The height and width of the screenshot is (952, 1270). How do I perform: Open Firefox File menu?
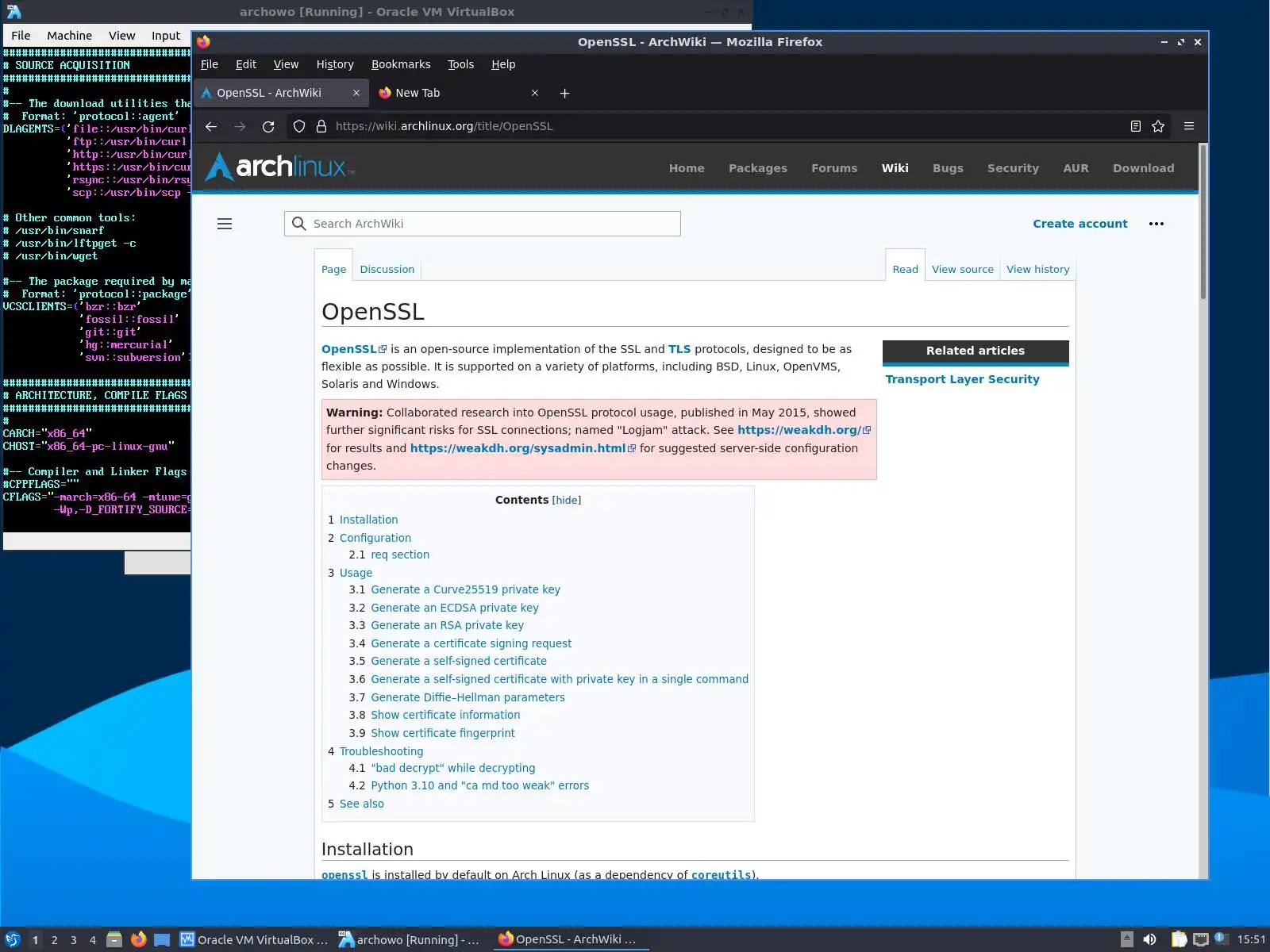[x=210, y=64]
